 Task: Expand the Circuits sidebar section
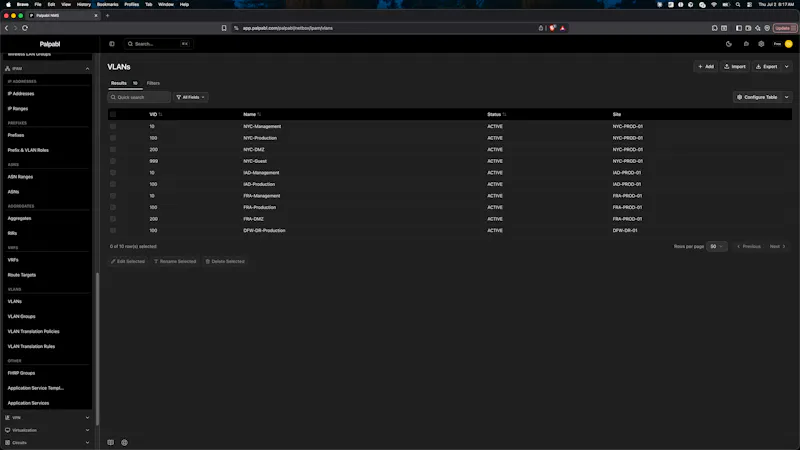coord(87,442)
